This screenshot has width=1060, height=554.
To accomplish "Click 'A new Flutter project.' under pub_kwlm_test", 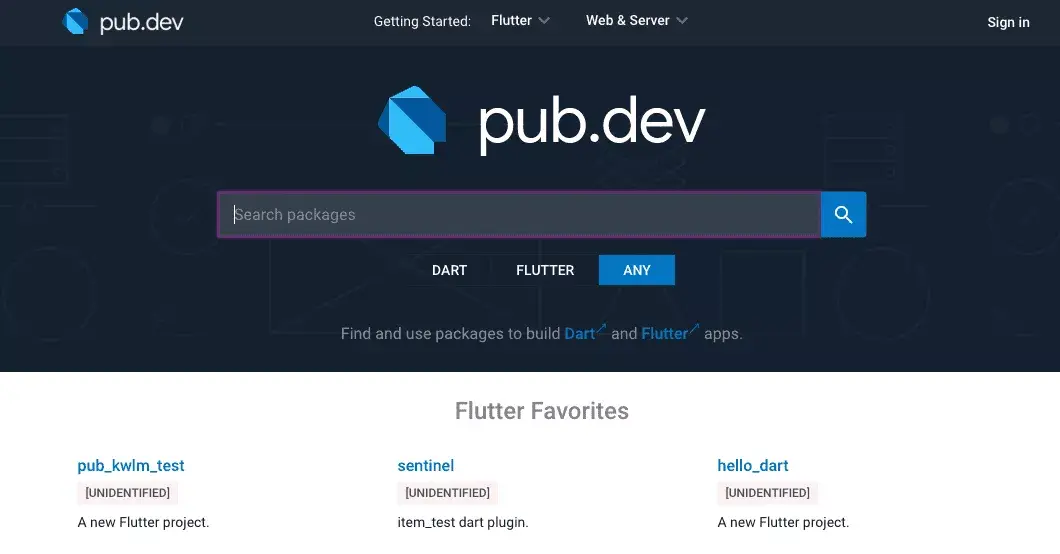I will 143,522.
